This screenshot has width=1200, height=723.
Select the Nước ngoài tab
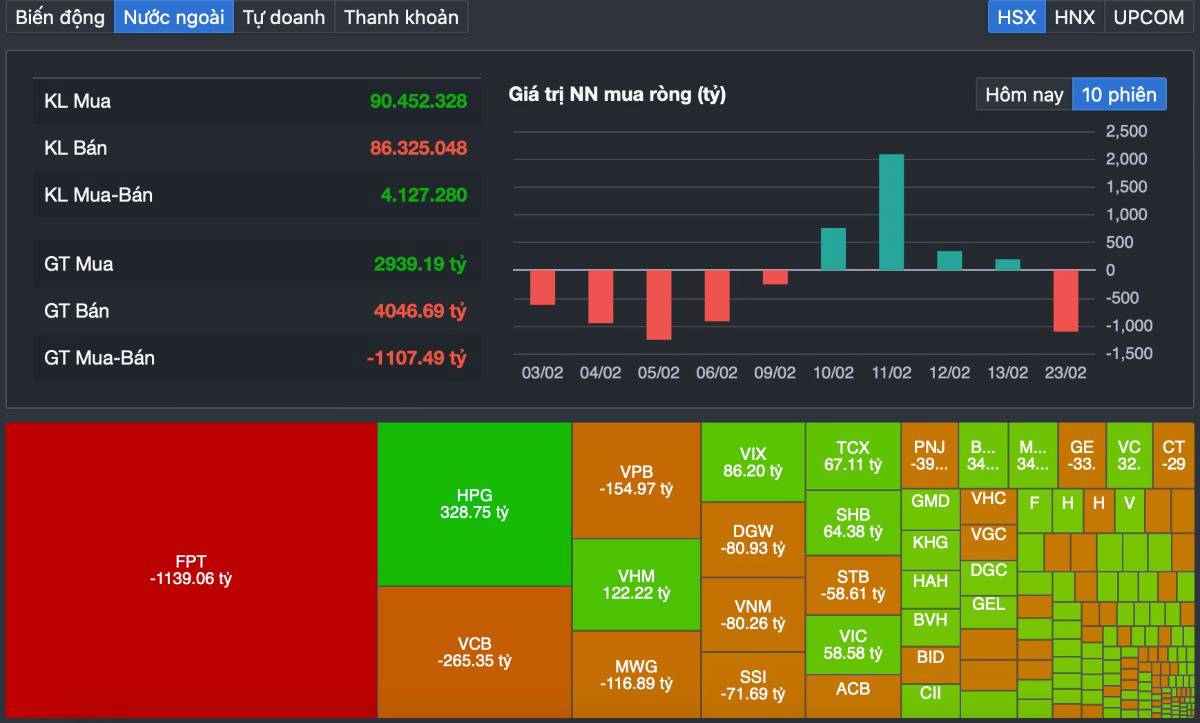pyautogui.click(x=174, y=17)
